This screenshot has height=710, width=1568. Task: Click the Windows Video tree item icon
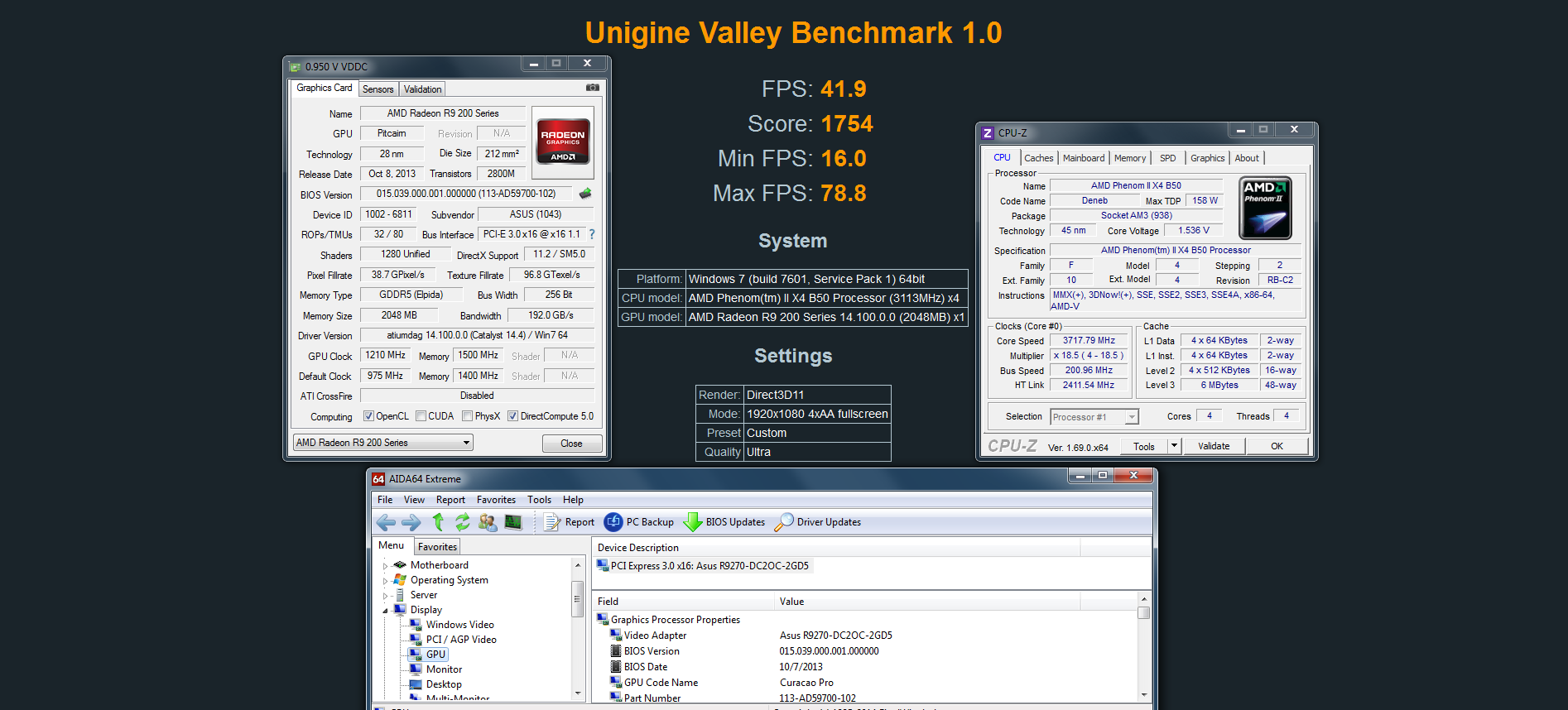[x=416, y=625]
